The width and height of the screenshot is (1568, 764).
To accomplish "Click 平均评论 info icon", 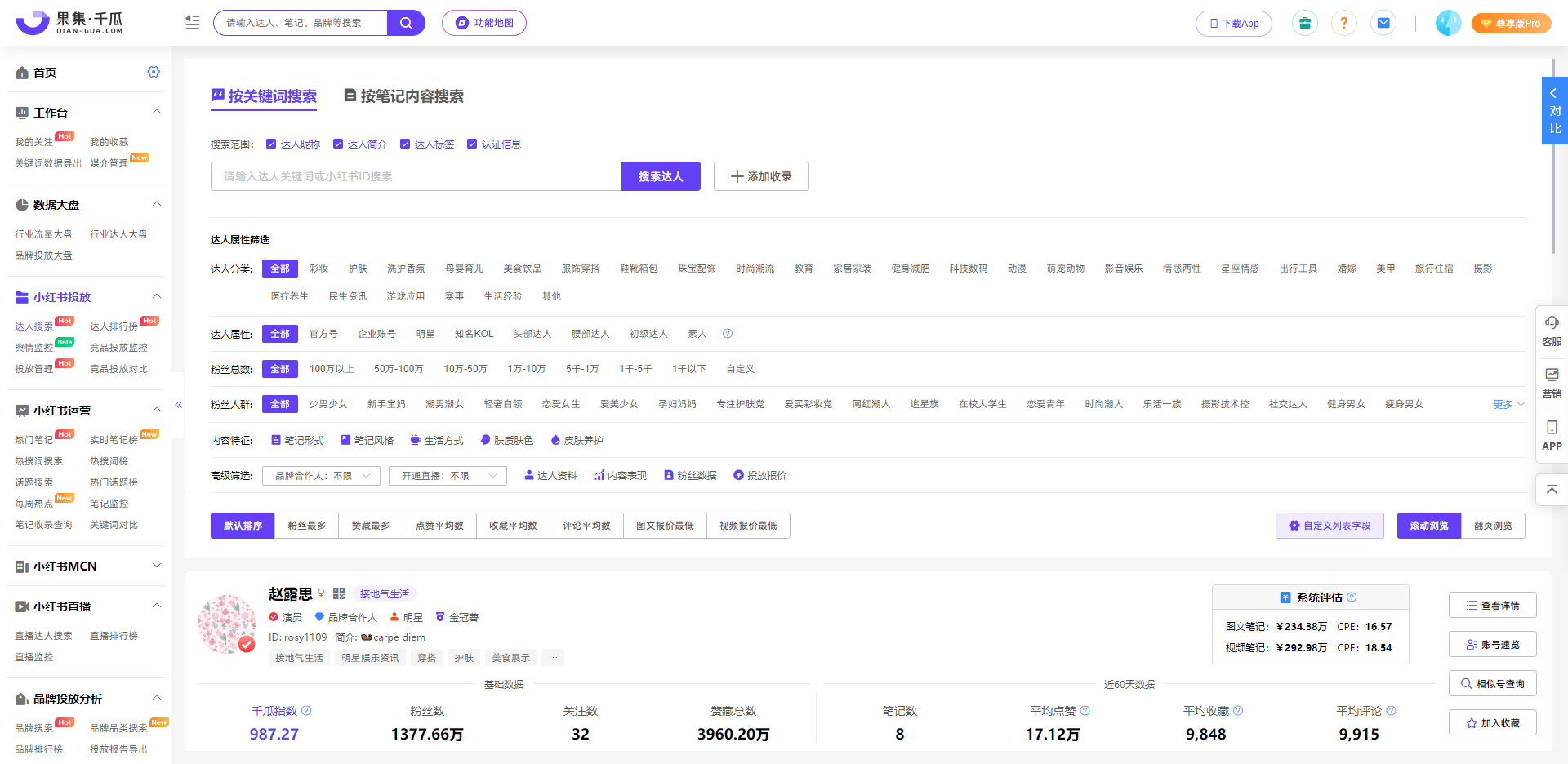I will tap(1391, 711).
